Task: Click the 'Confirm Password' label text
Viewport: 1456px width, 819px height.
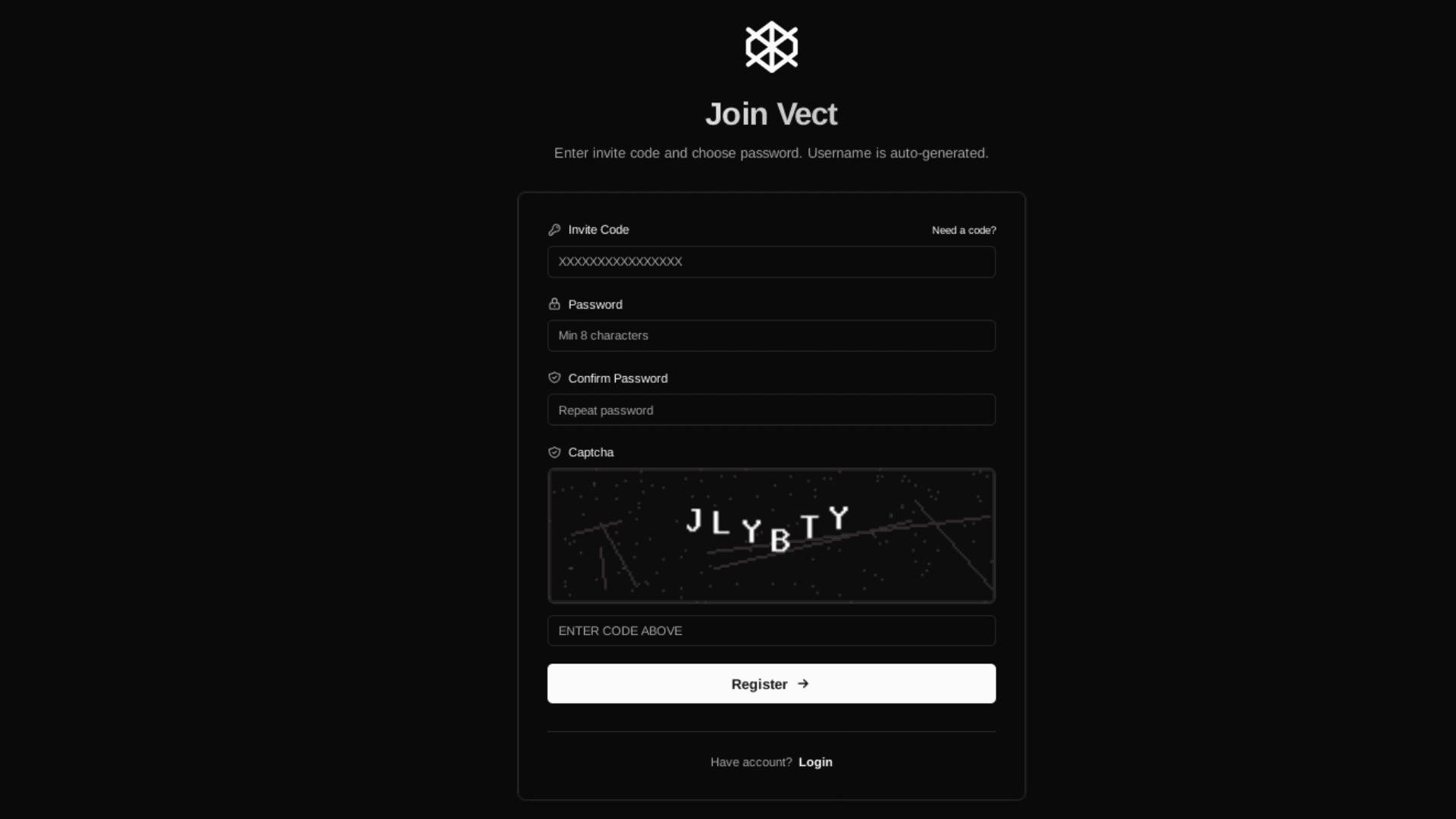Action: click(618, 378)
